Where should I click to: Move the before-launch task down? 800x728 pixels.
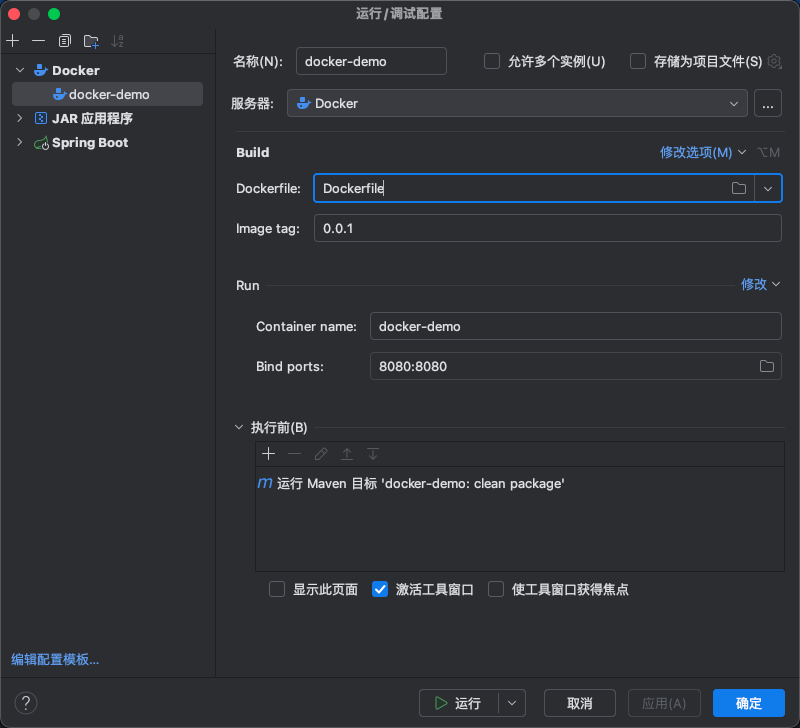[373, 454]
